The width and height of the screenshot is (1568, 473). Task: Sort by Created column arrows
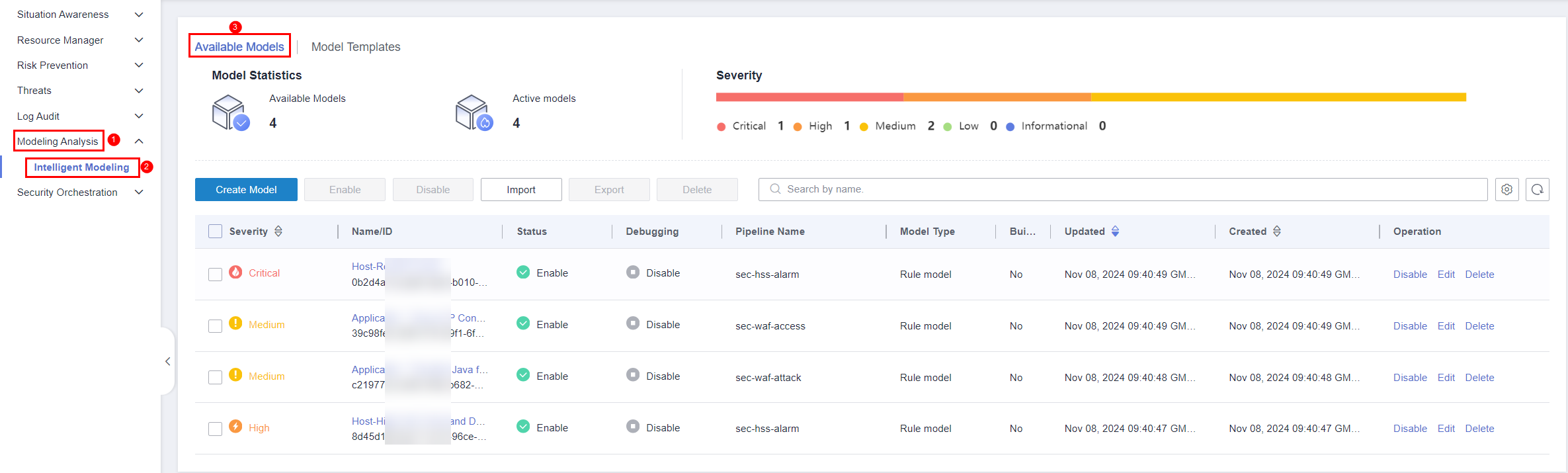(1276, 232)
